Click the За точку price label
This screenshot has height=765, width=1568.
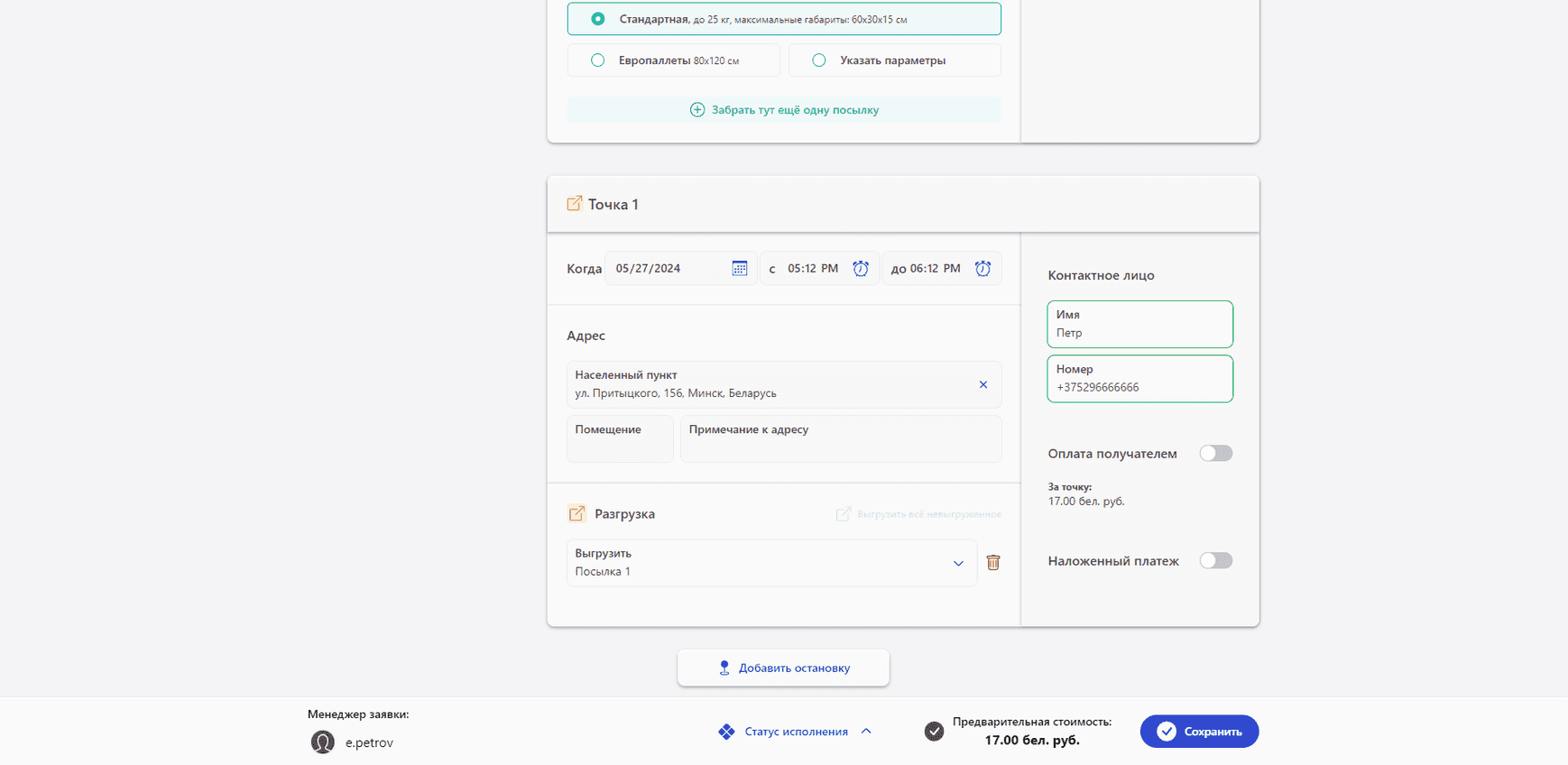pos(1070,487)
